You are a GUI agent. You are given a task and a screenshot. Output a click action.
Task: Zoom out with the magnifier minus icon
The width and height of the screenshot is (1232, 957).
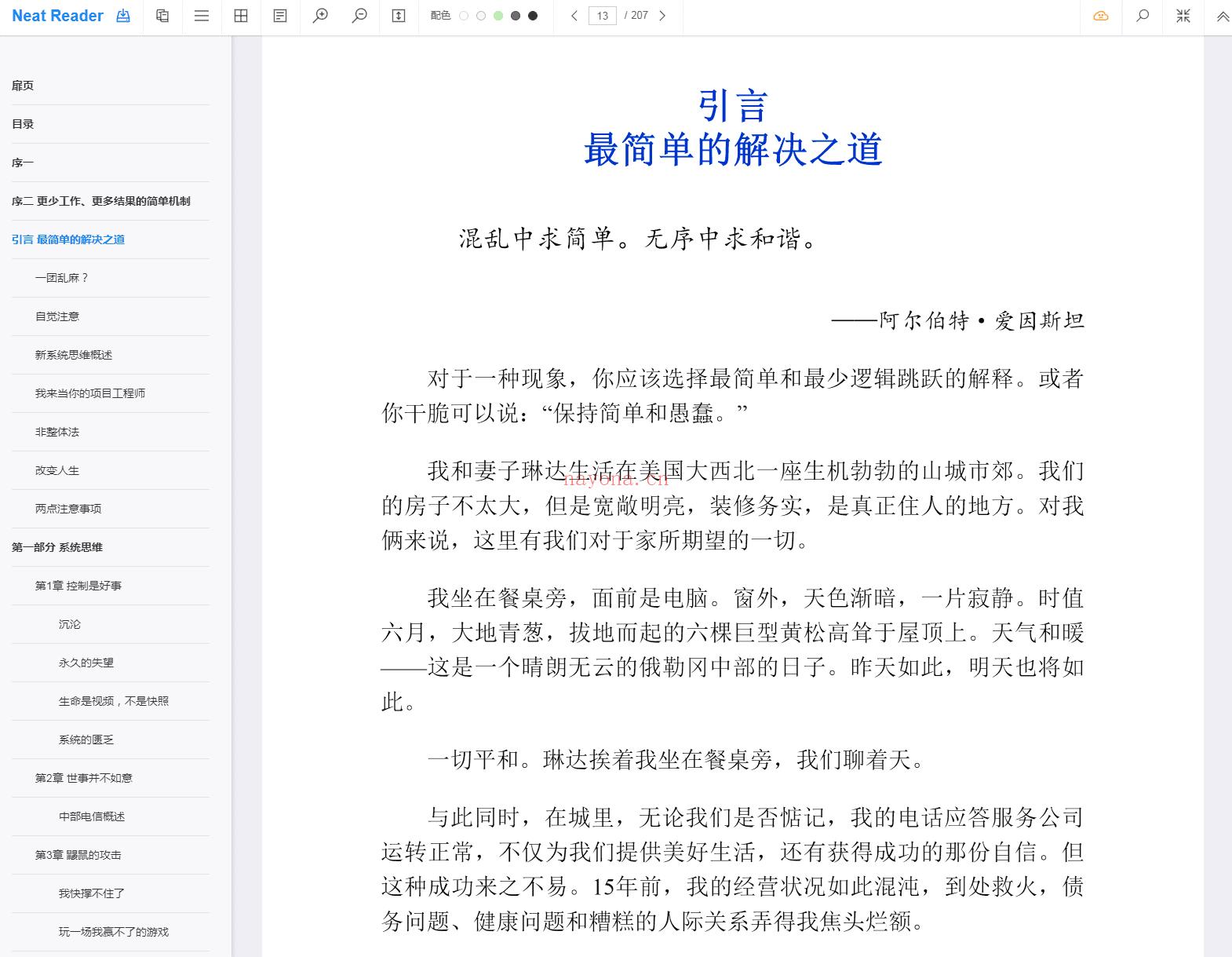click(x=359, y=16)
